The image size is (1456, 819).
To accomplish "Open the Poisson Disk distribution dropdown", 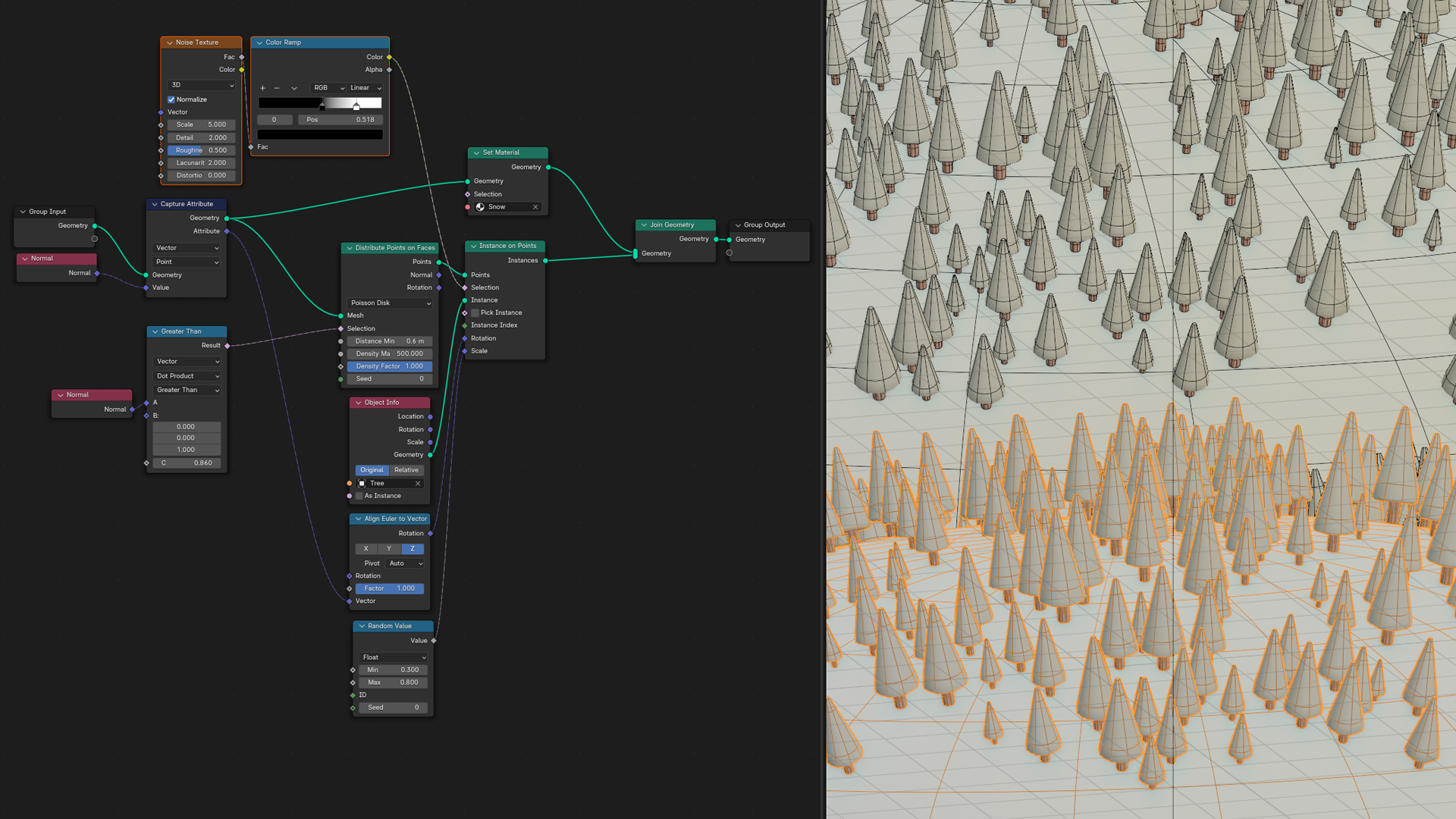I will pyautogui.click(x=390, y=303).
